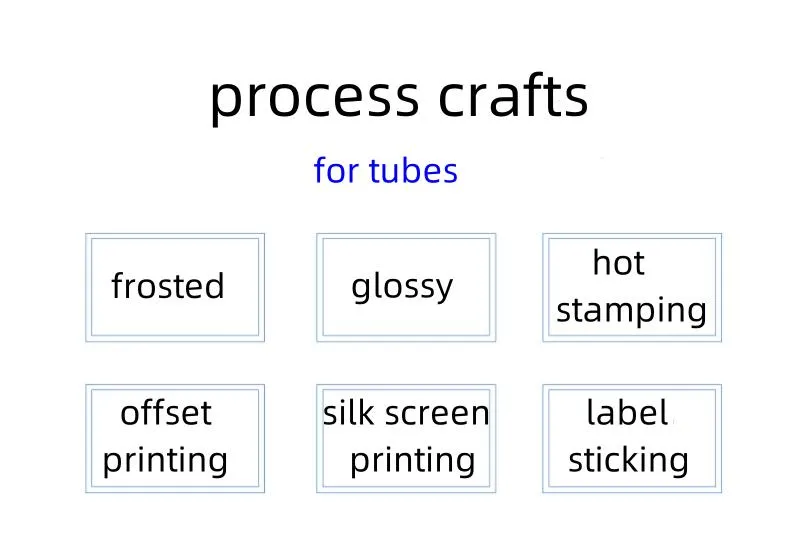This screenshot has height=550, width=800.
Task: Click the word "process" in the heading
Action: point(314,98)
